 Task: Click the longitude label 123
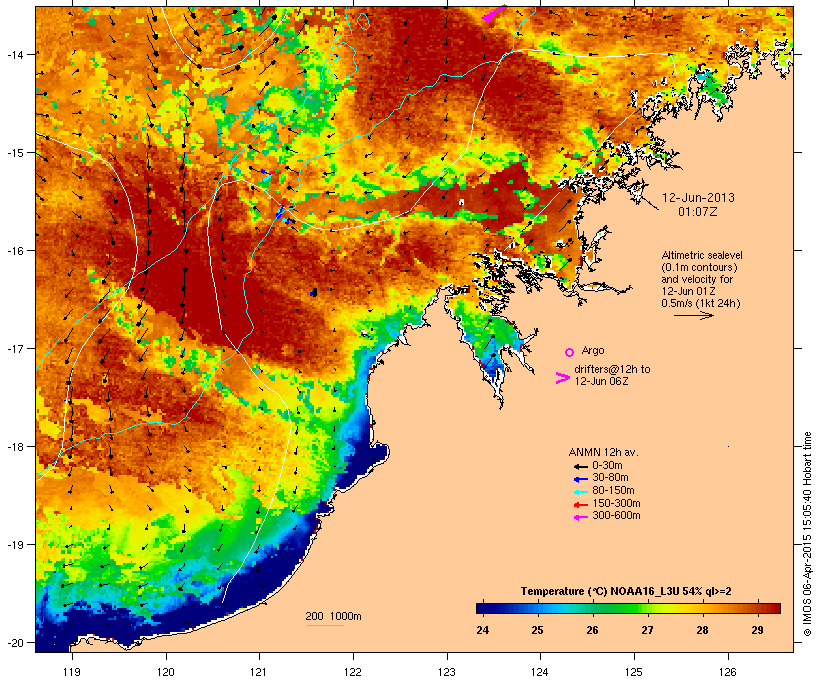click(447, 672)
